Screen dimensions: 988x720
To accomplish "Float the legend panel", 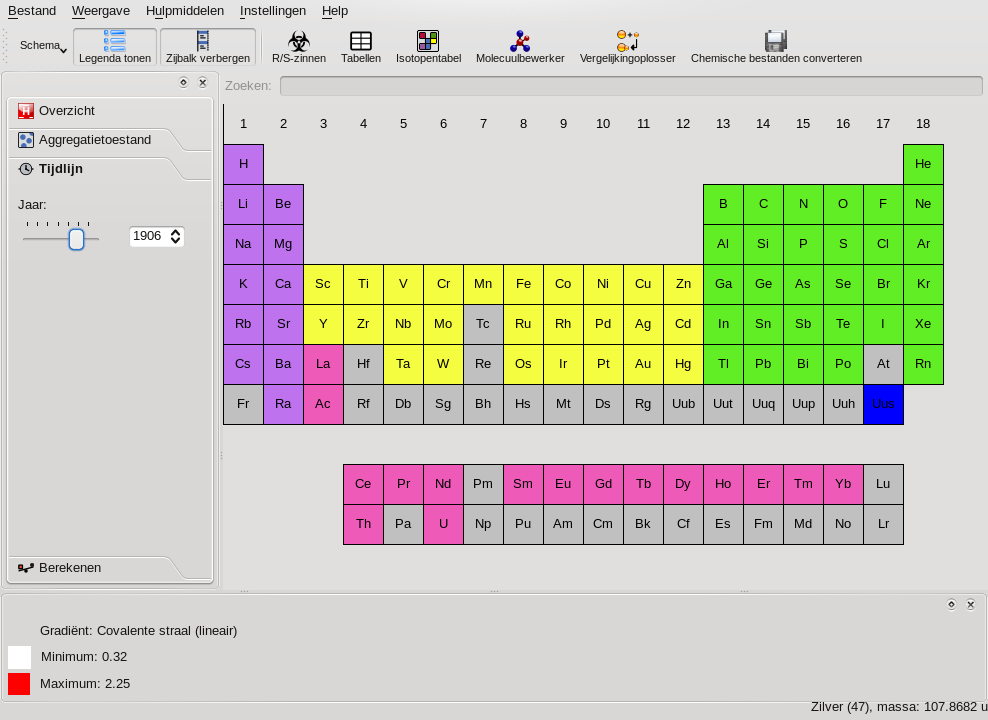I will pyautogui.click(x=951, y=604).
